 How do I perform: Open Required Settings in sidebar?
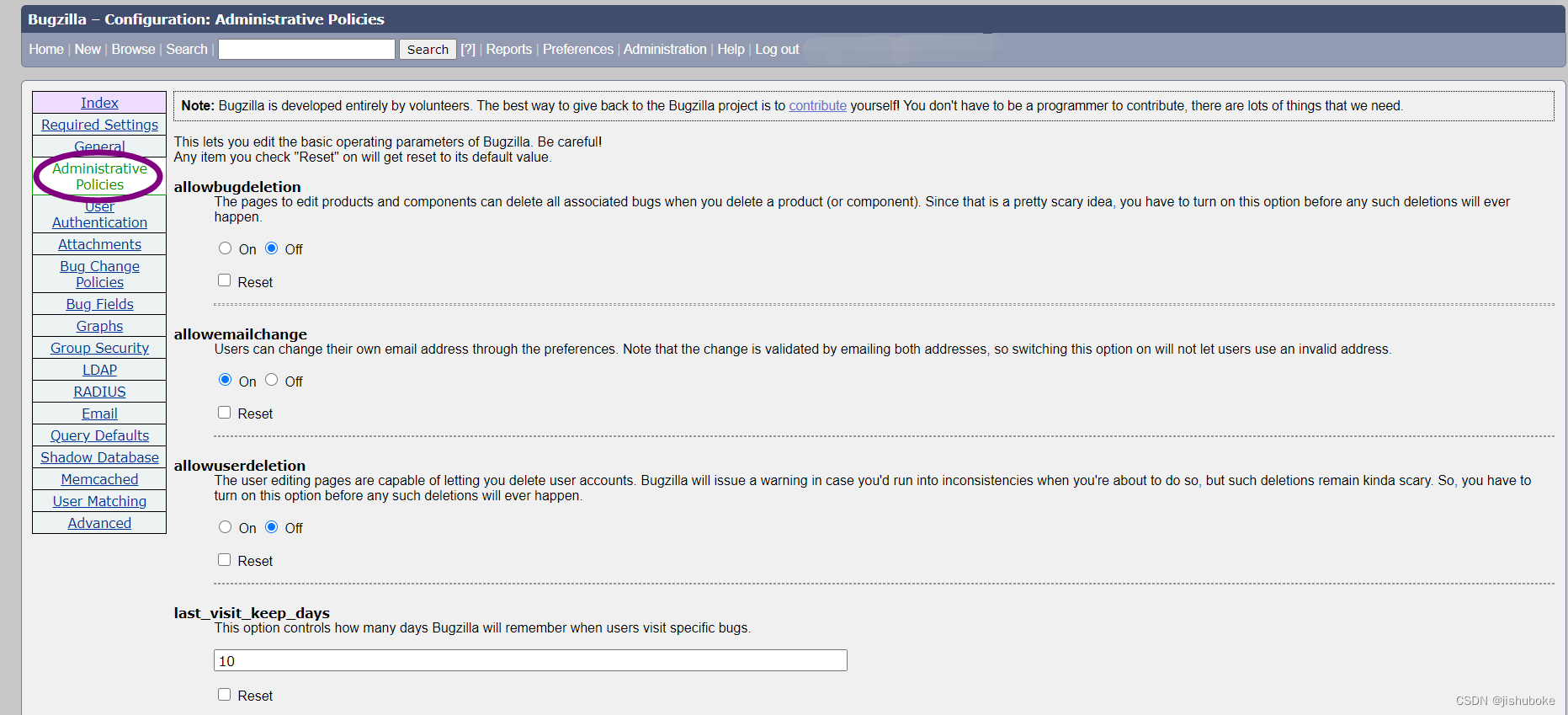point(99,125)
